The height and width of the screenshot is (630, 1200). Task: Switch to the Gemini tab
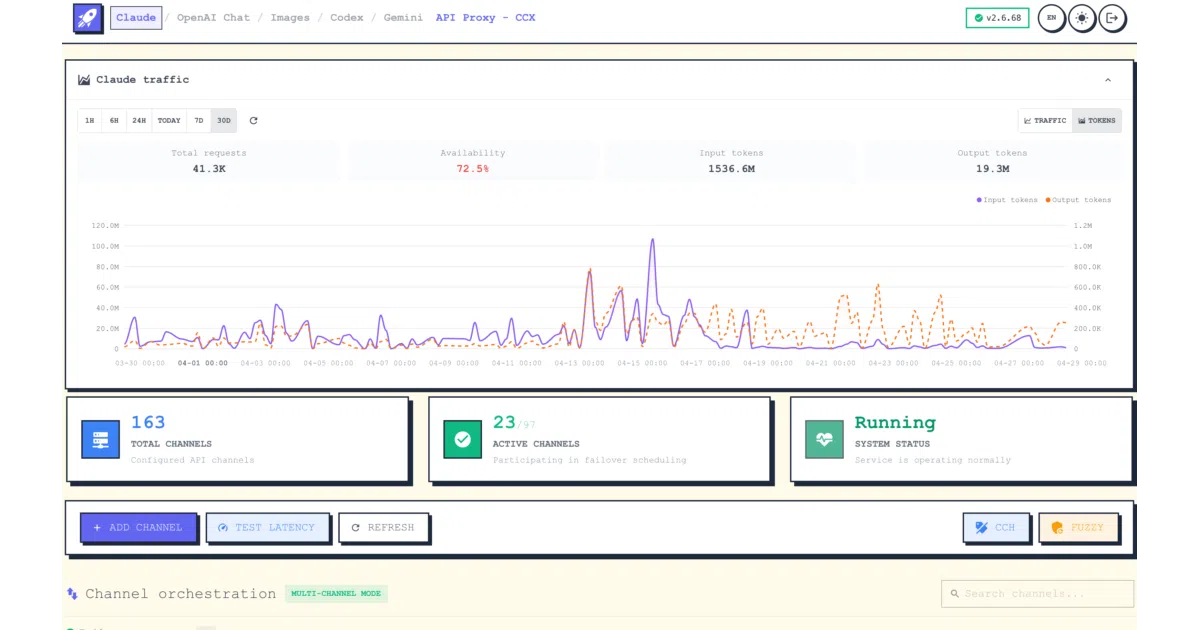click(403, 18)
